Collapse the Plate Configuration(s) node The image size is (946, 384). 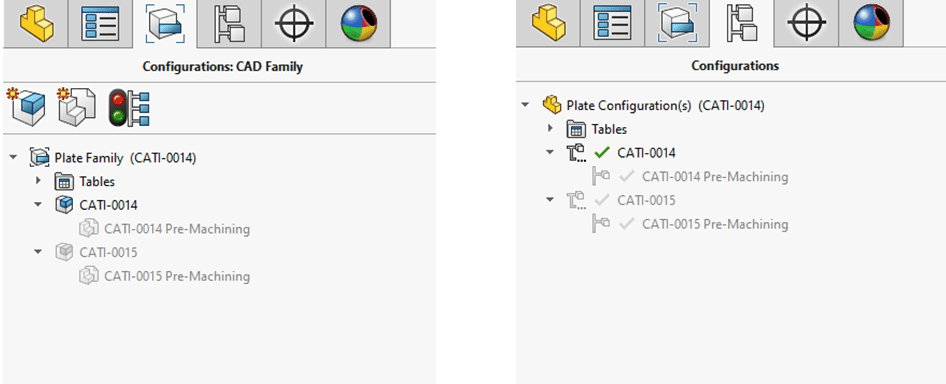525,105
